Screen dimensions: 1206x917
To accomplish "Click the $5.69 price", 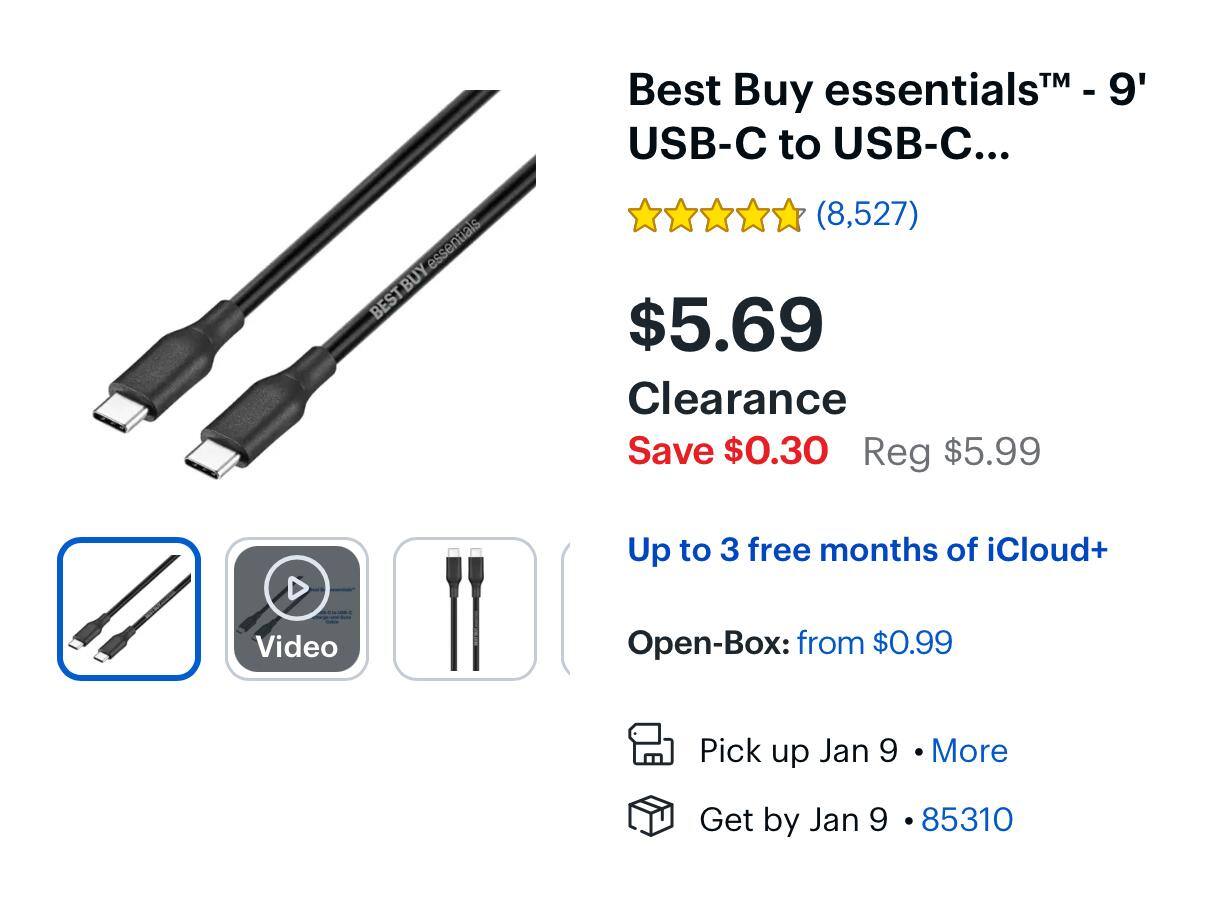I will pos(725,324).
